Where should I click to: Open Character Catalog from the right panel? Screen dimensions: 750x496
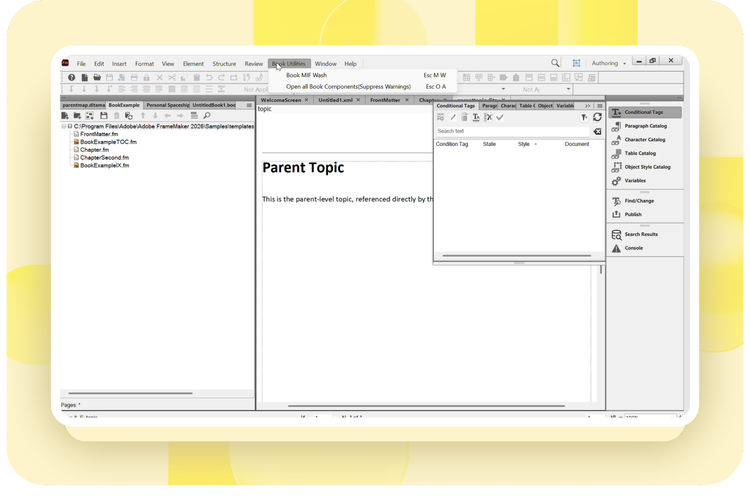point(645,140)
